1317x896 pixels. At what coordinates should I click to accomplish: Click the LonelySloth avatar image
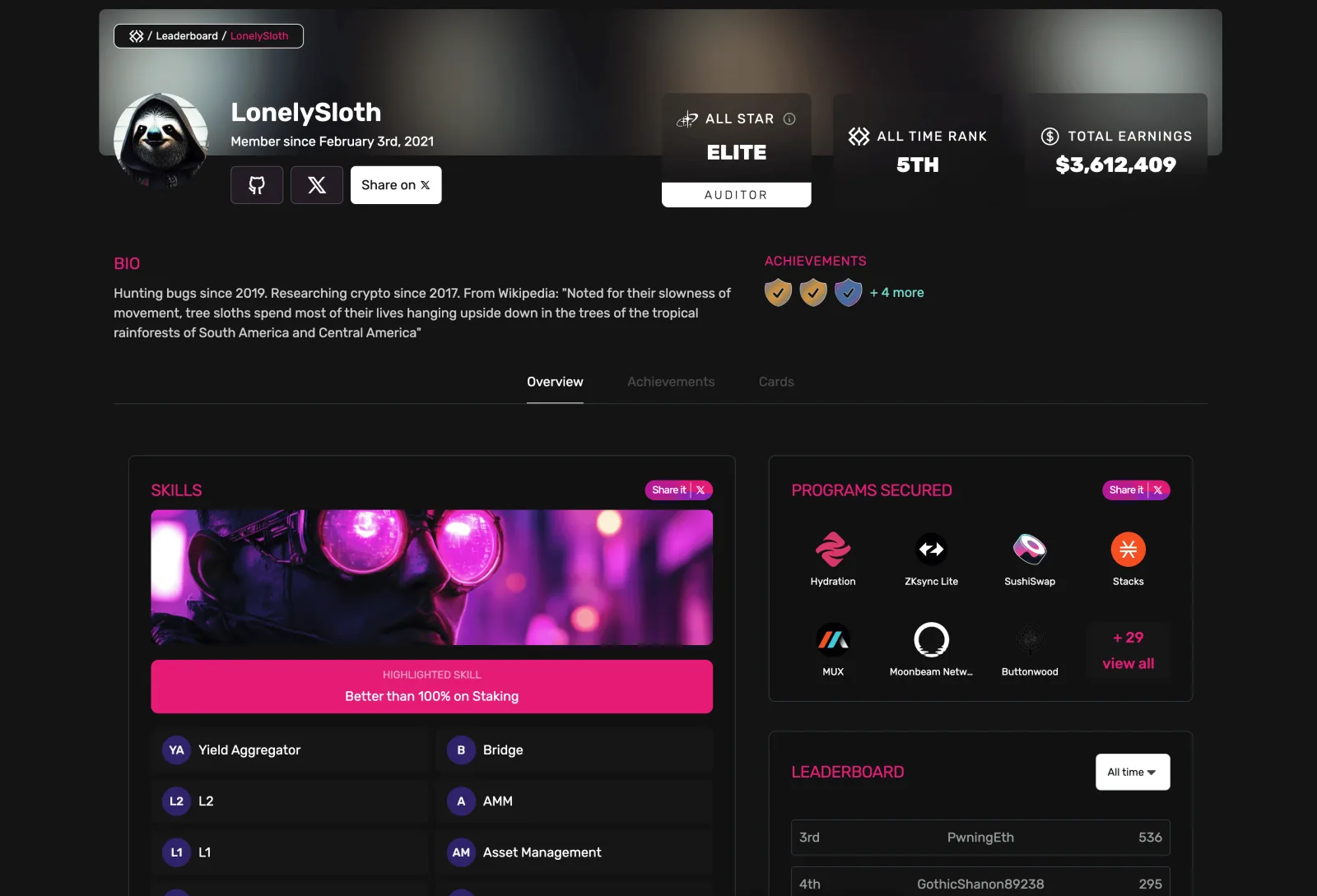point(161,140)
